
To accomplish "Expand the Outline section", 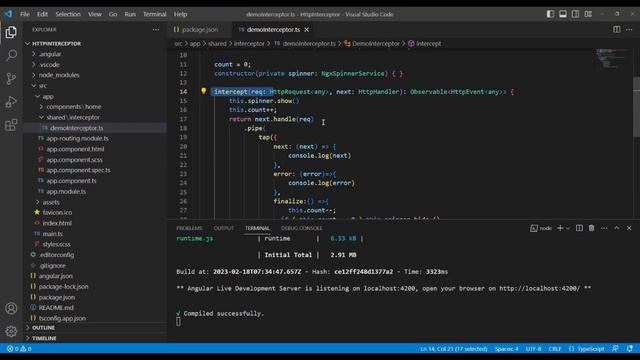I will [x=43, y=328].
